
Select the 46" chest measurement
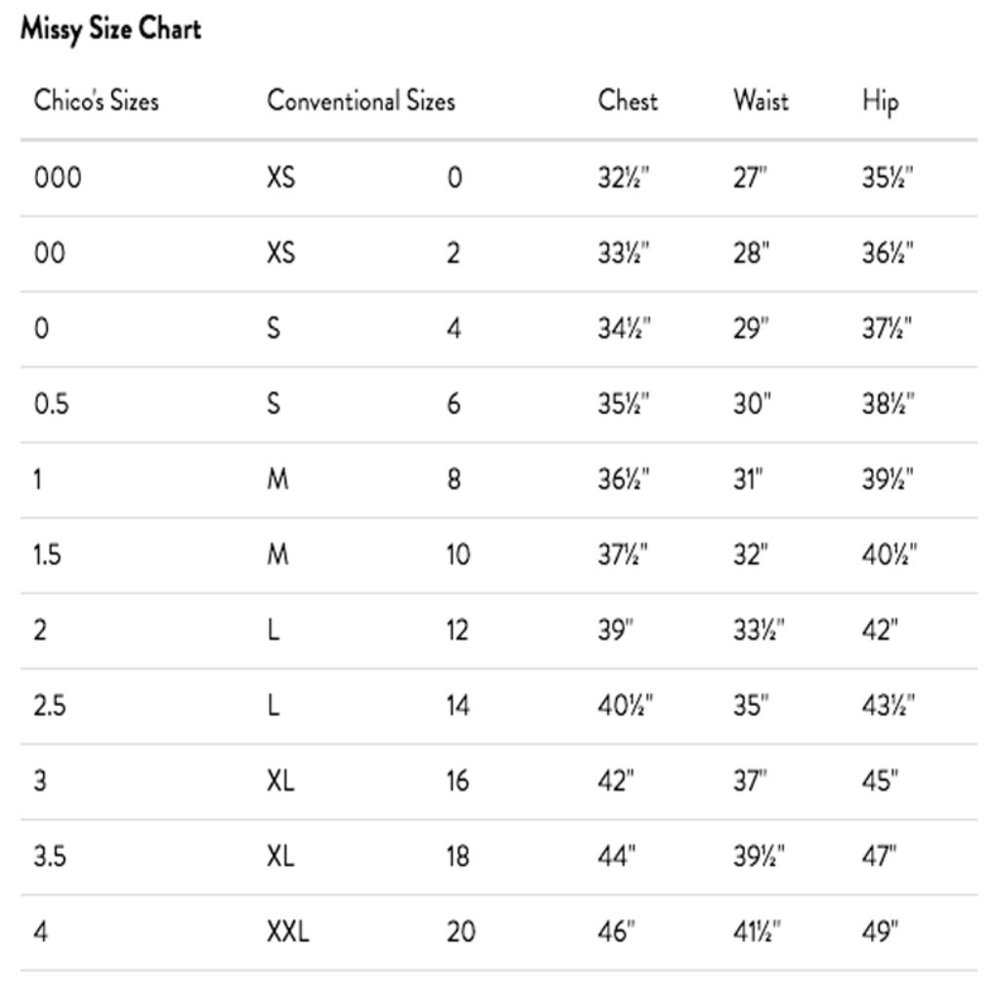click(617, 933)
